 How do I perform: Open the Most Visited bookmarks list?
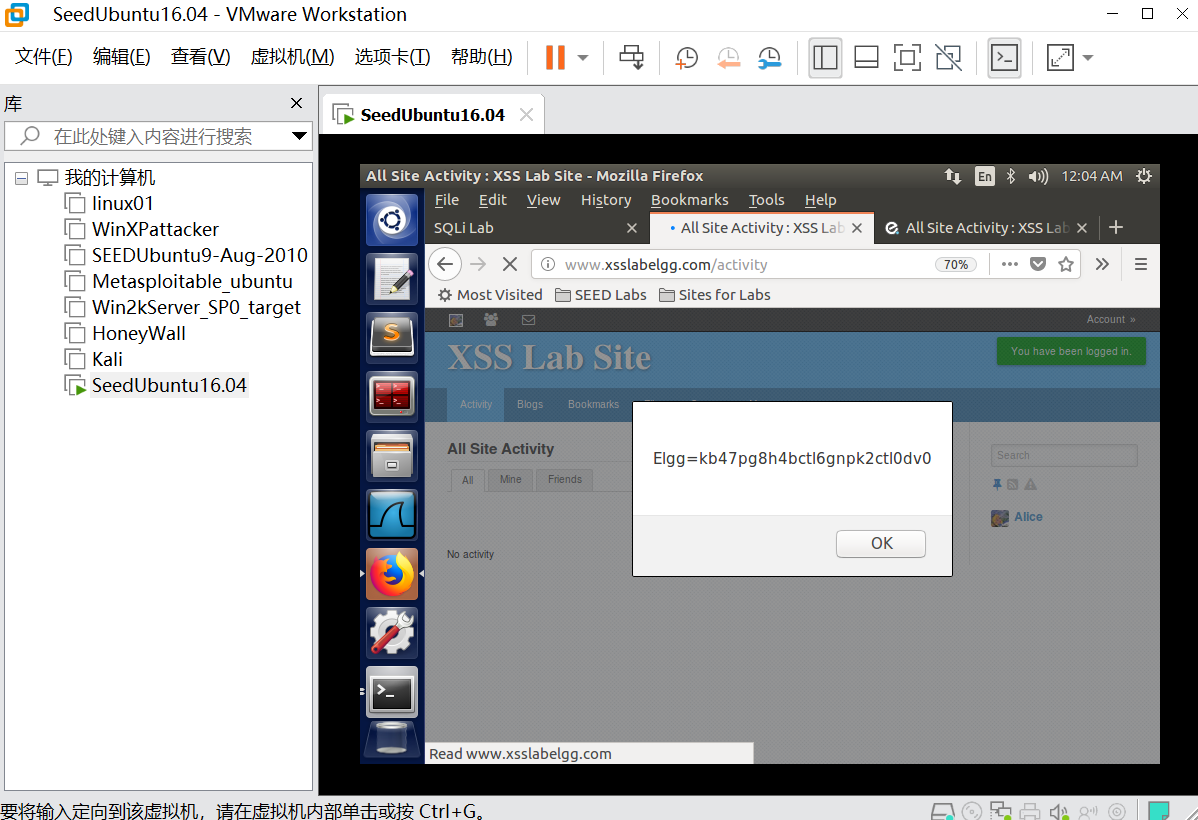click(x=490, y=295)
